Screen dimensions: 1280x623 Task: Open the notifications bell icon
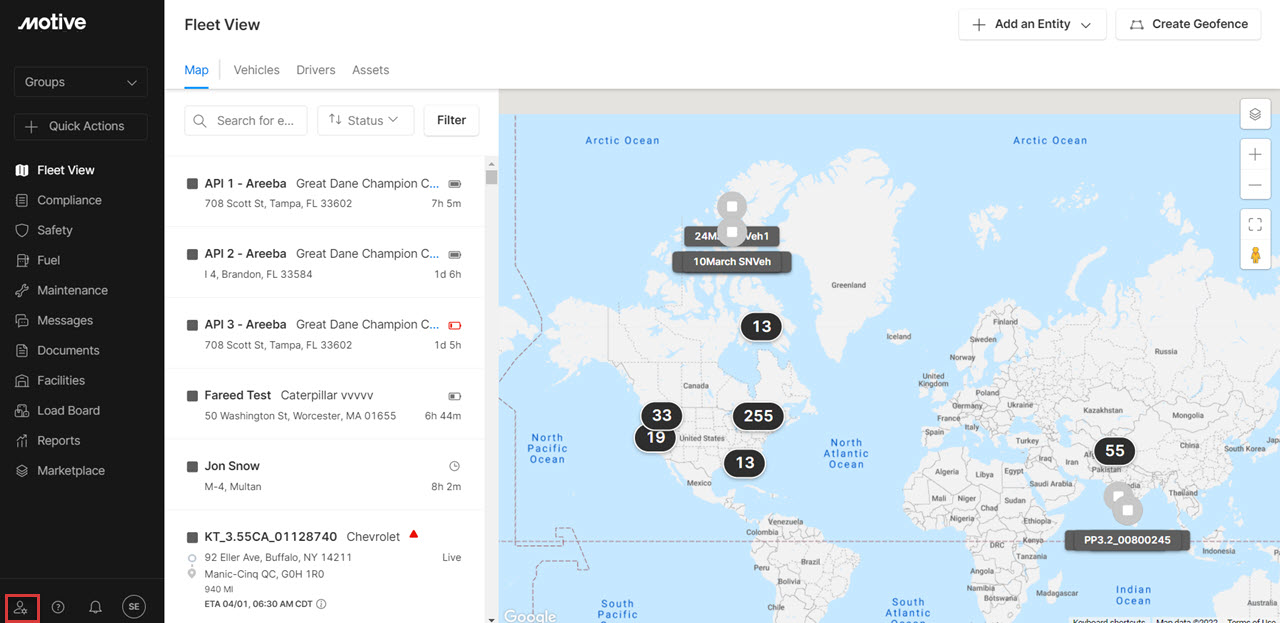96,607
